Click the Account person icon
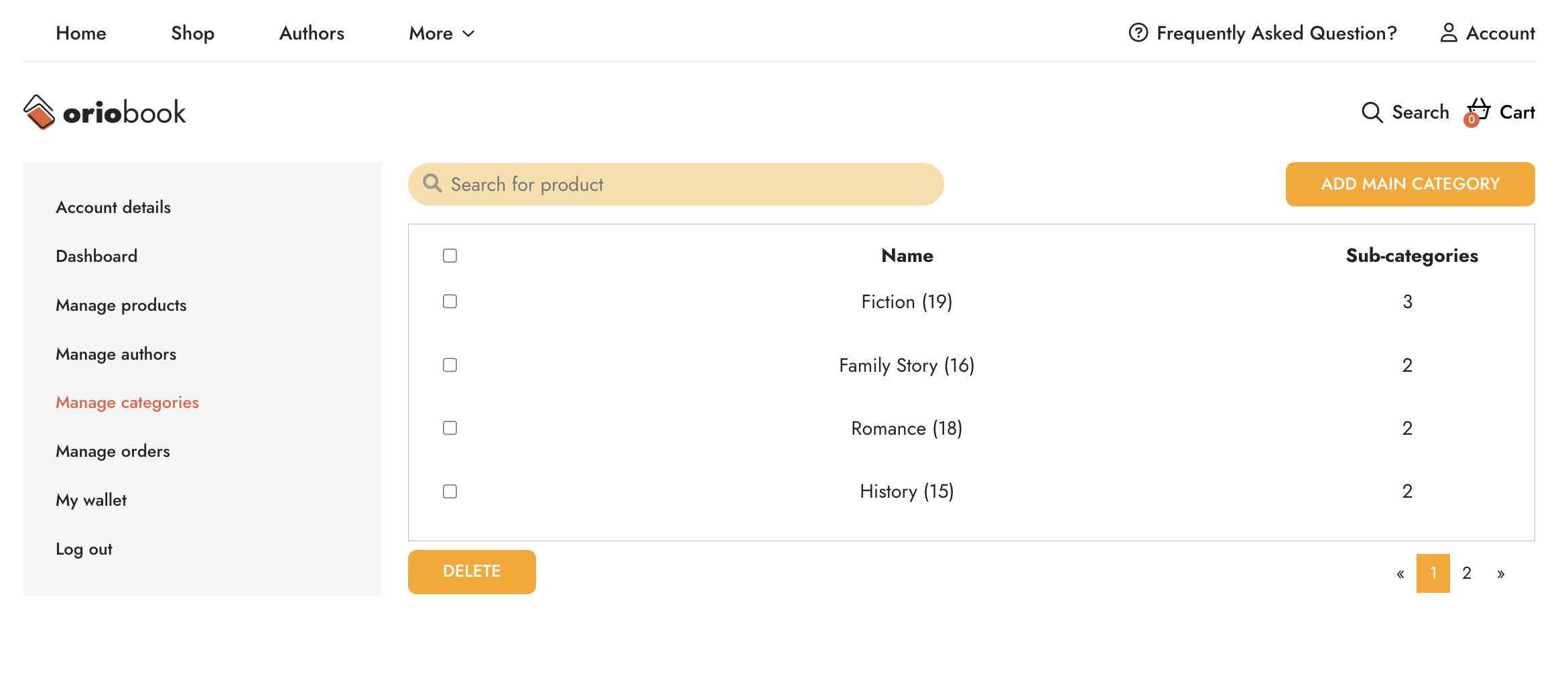This screenshot has height=698, width=1568. click(x=1448, y=33)
